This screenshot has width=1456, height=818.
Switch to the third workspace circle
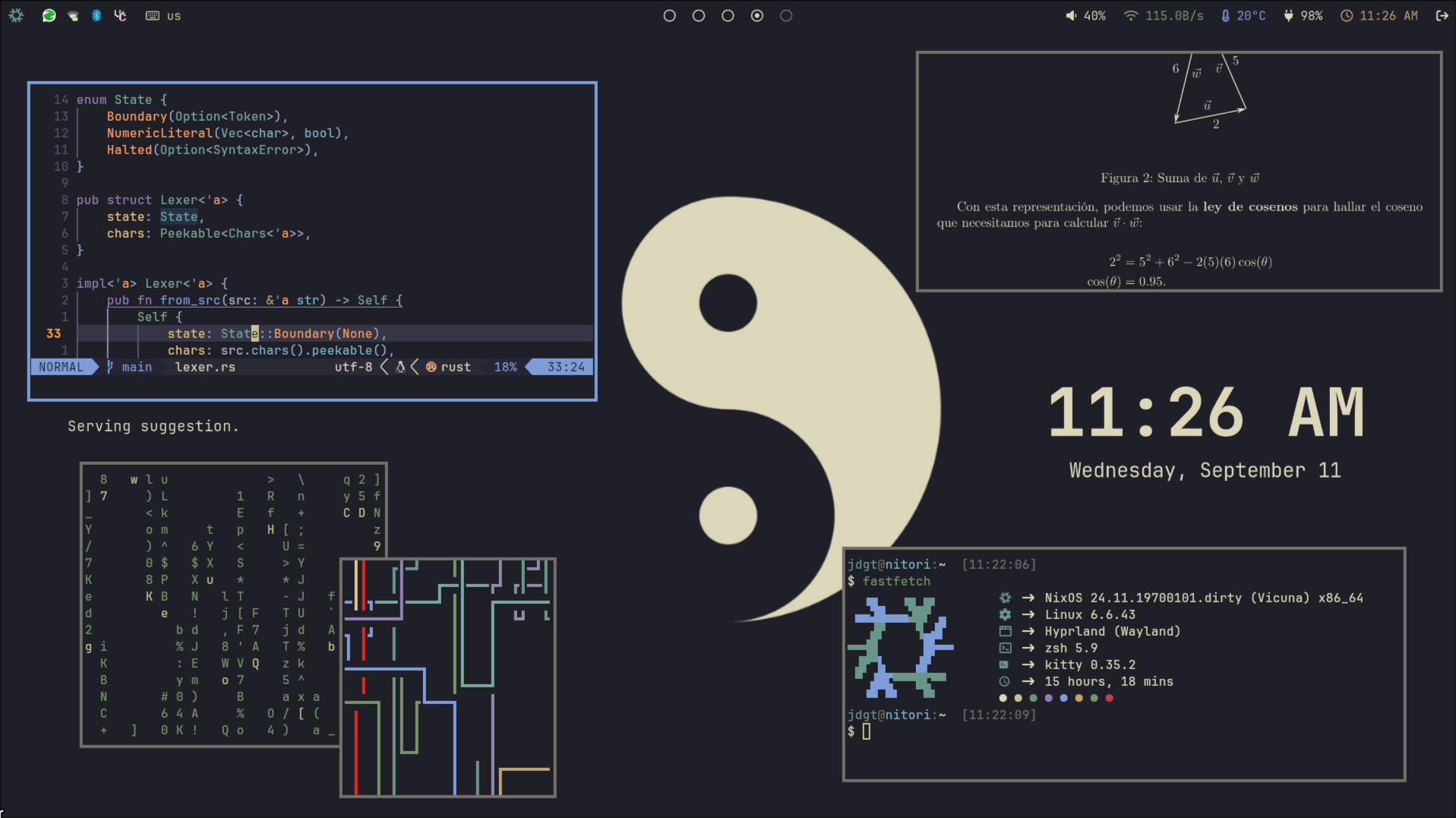[x=728, y=15]
